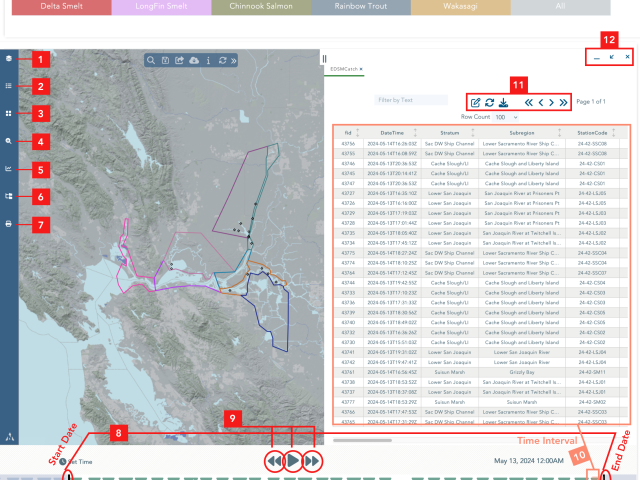The width and height of the screenshot is (640, 480).
Task: Open the table/tree layout icon in sidebar
Action: 9,196
